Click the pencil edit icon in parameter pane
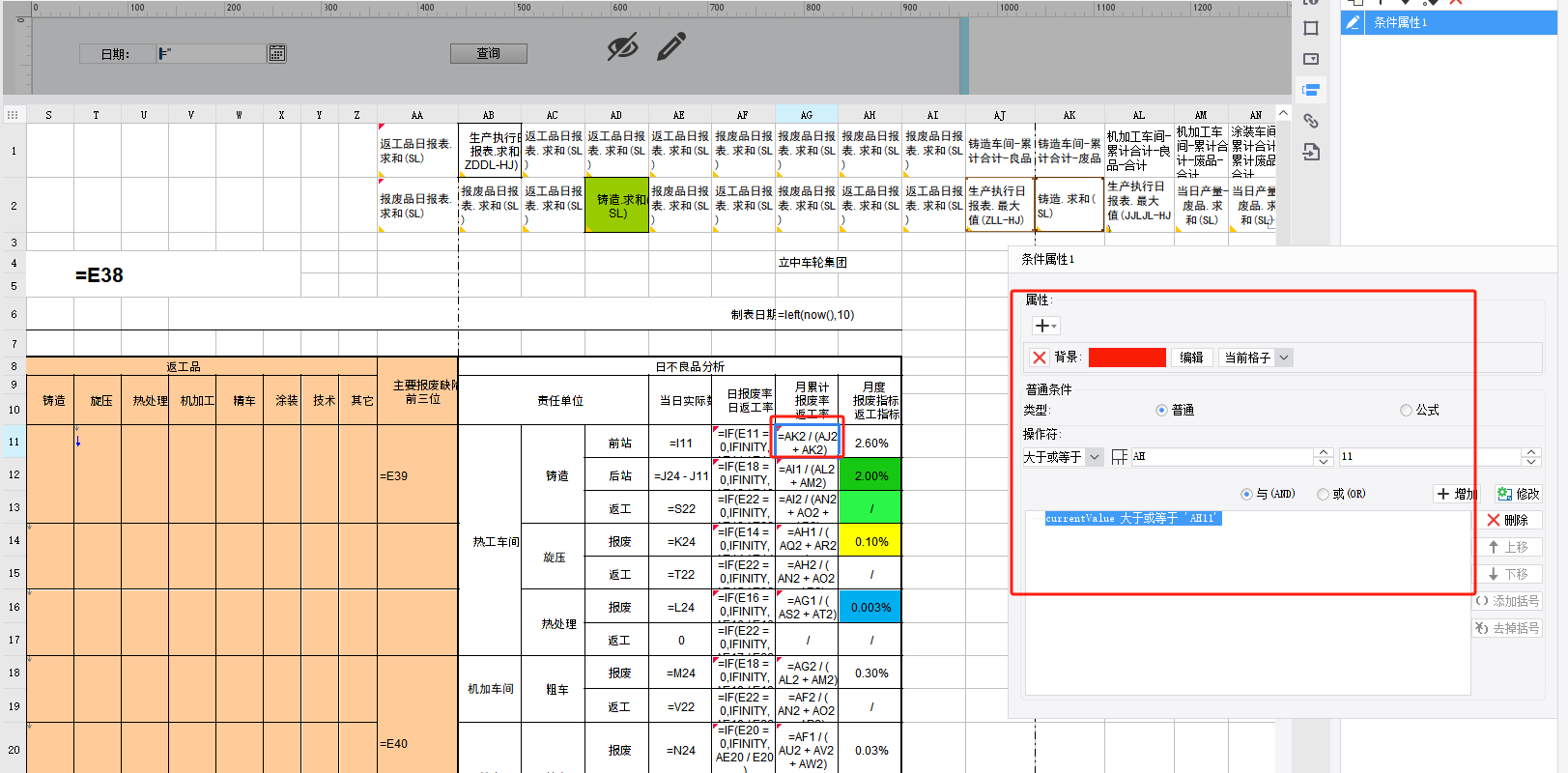The width and height of the screenshot is (1568, 773). (671, 45)
